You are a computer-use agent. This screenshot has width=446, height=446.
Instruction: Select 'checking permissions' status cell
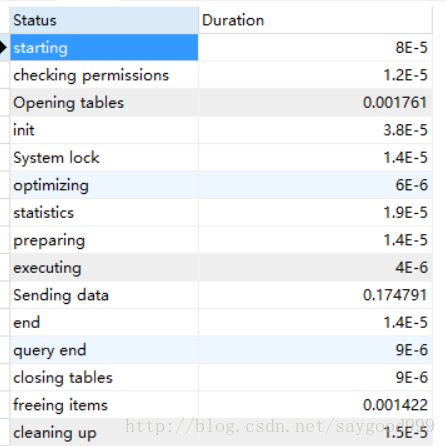[x=104, y=75]
